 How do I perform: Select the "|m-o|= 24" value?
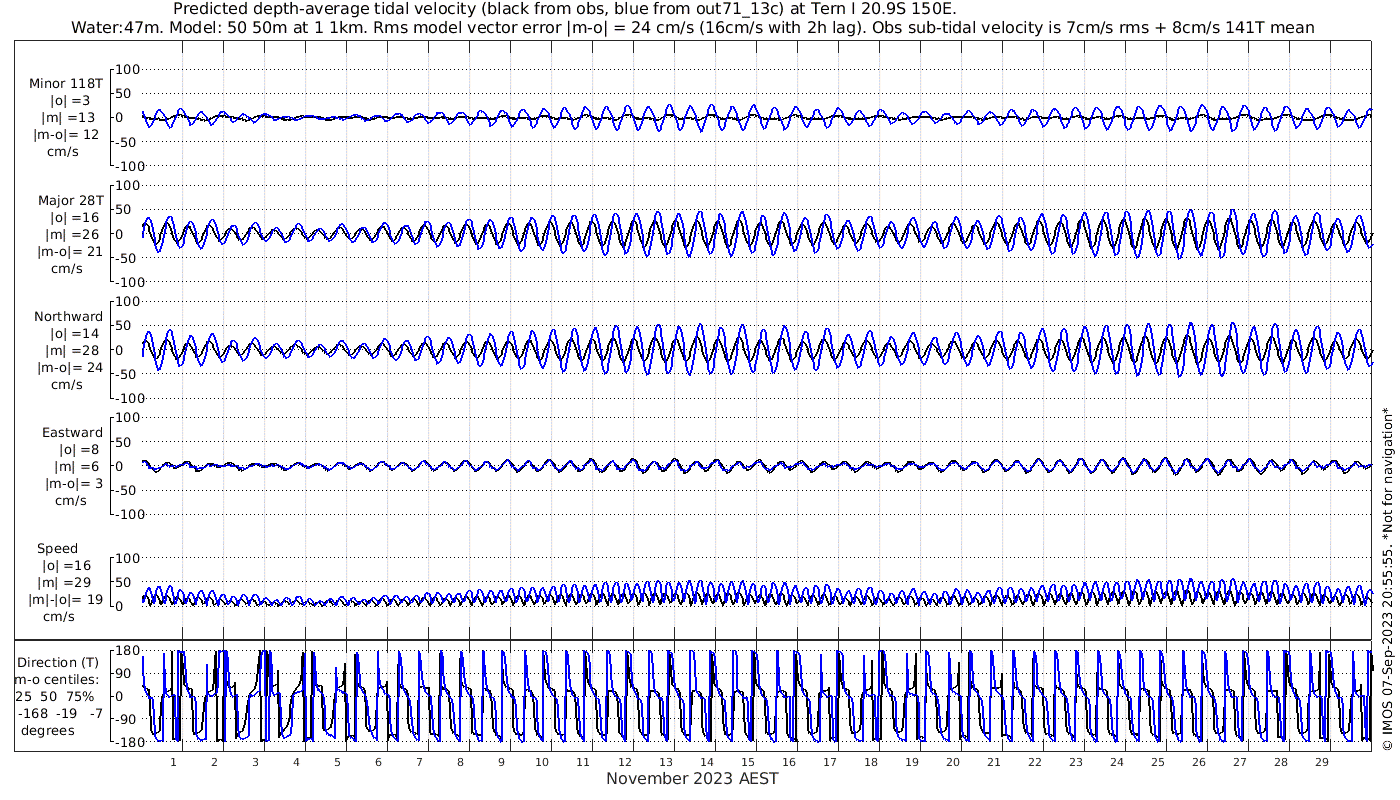(70, 368)
